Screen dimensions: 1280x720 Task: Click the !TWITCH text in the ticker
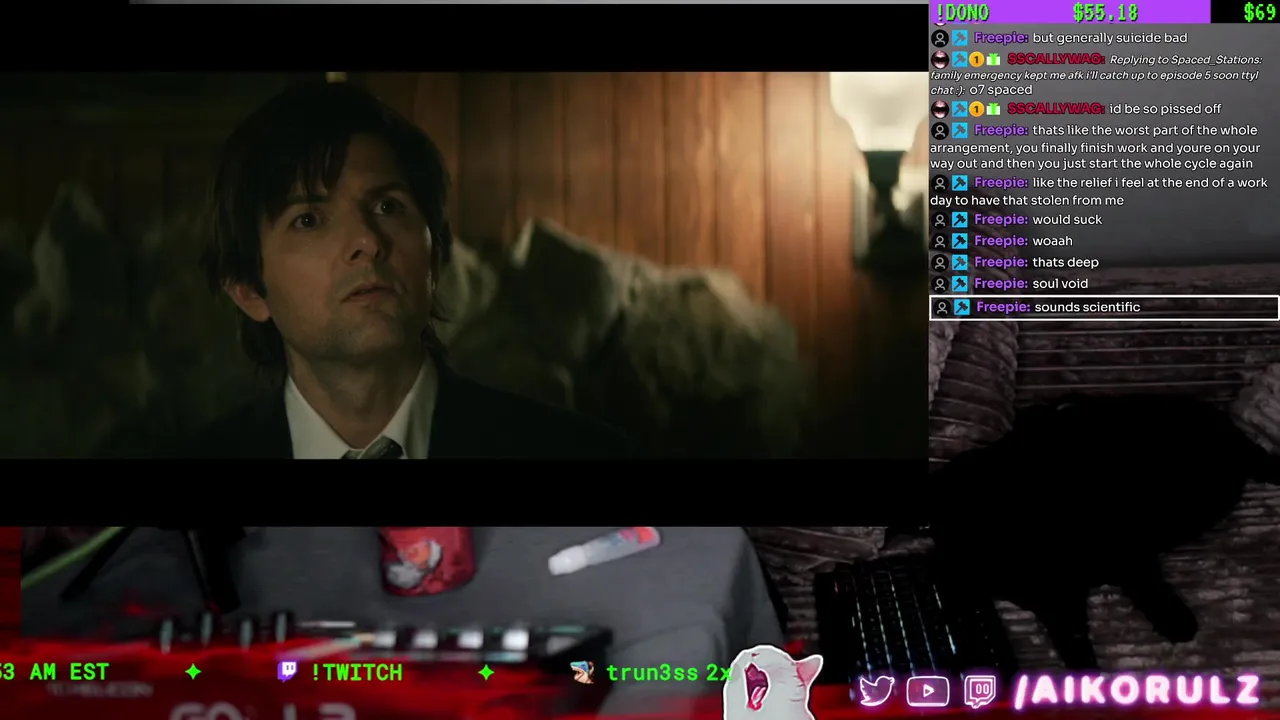pyautogui.click(x=356, y=672)
